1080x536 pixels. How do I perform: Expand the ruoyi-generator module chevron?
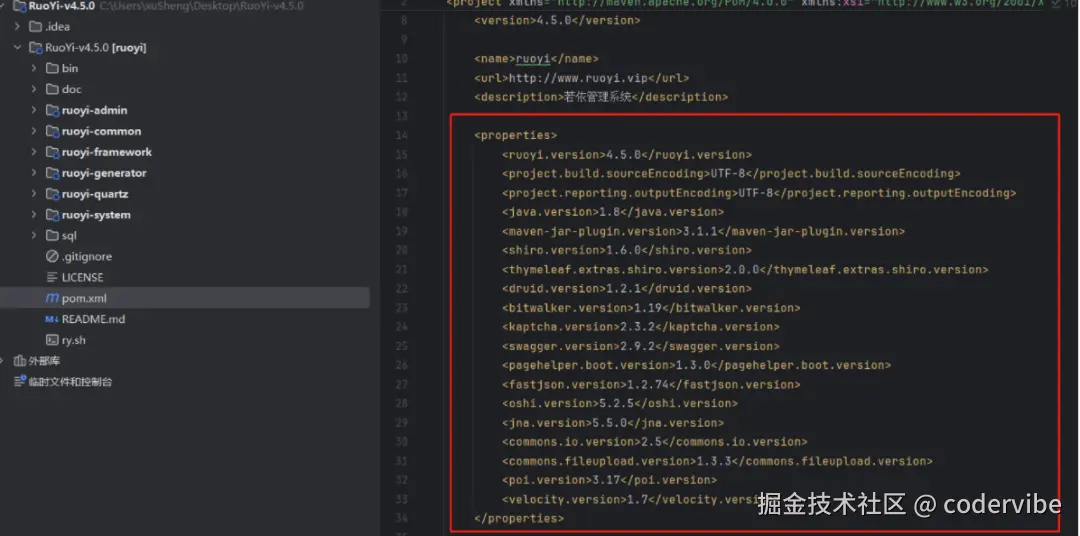(34, 173)
